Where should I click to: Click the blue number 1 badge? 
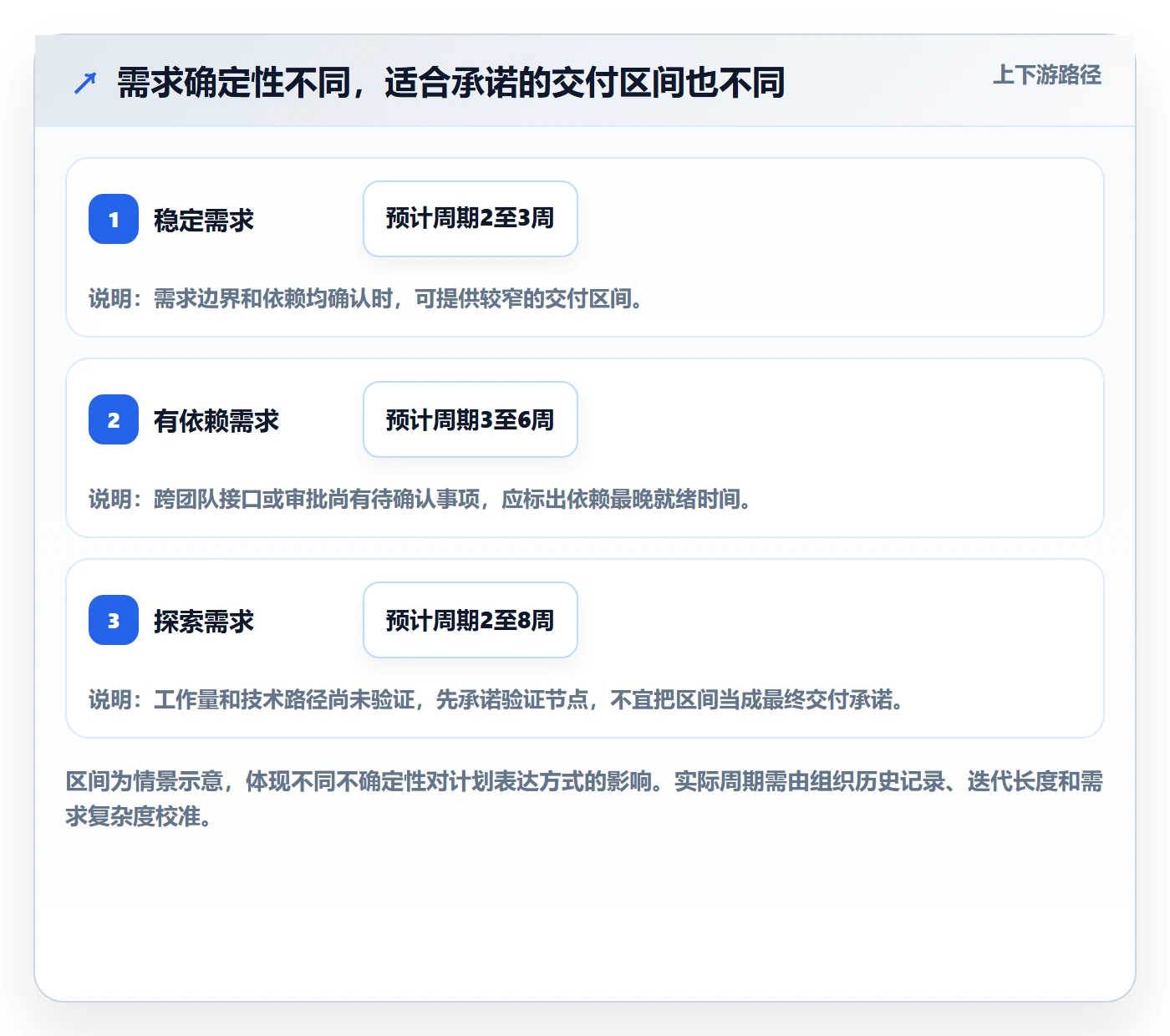pyautogui.click(x=114, y=219)
